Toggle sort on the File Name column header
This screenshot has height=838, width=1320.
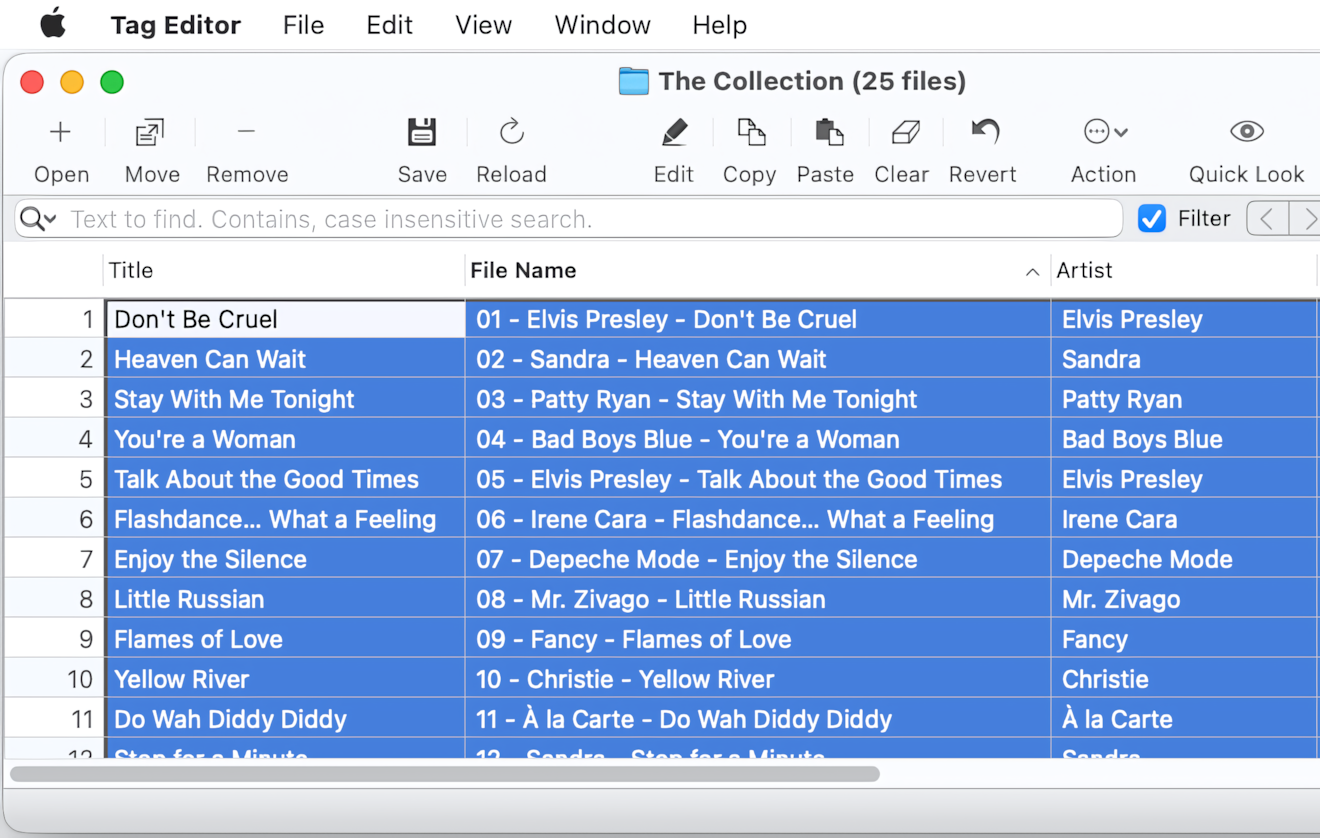pyautogui.click(x=758, y=270)
